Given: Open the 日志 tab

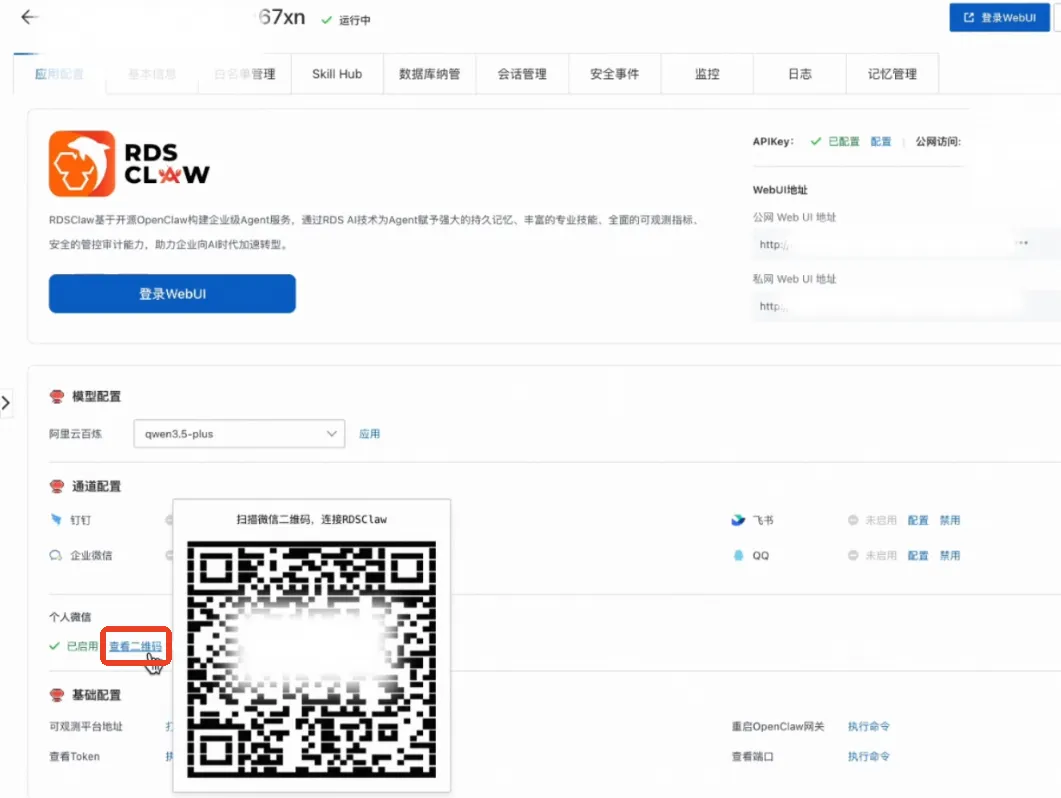Looking at the screenshot, I should (800, 74).
